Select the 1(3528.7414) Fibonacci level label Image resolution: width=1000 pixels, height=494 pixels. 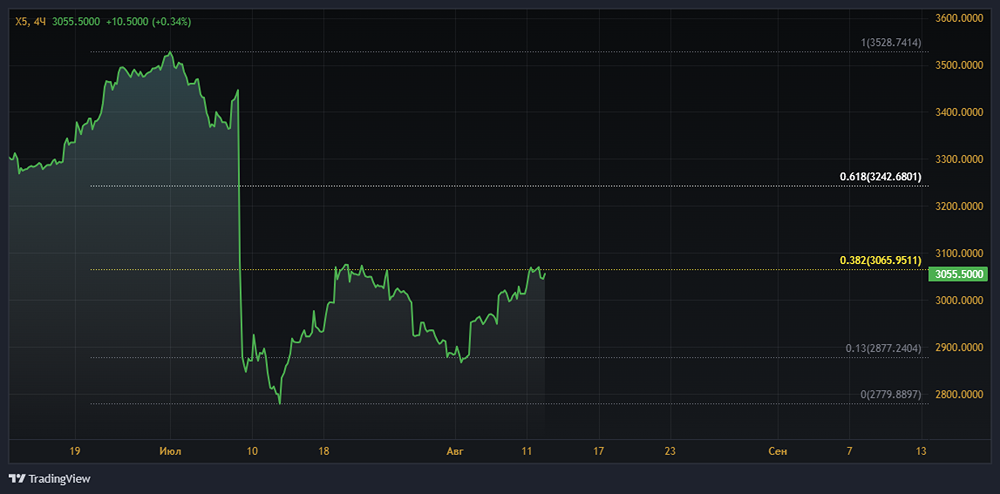(x=891, y=42)
